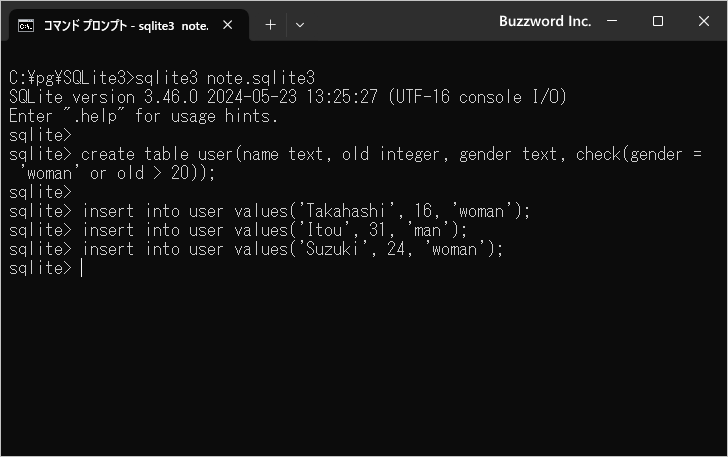This screenshot has width=728, height=457.
Task: Click the Buzzword Inc. title bar text
Action: tap(545, 21)
